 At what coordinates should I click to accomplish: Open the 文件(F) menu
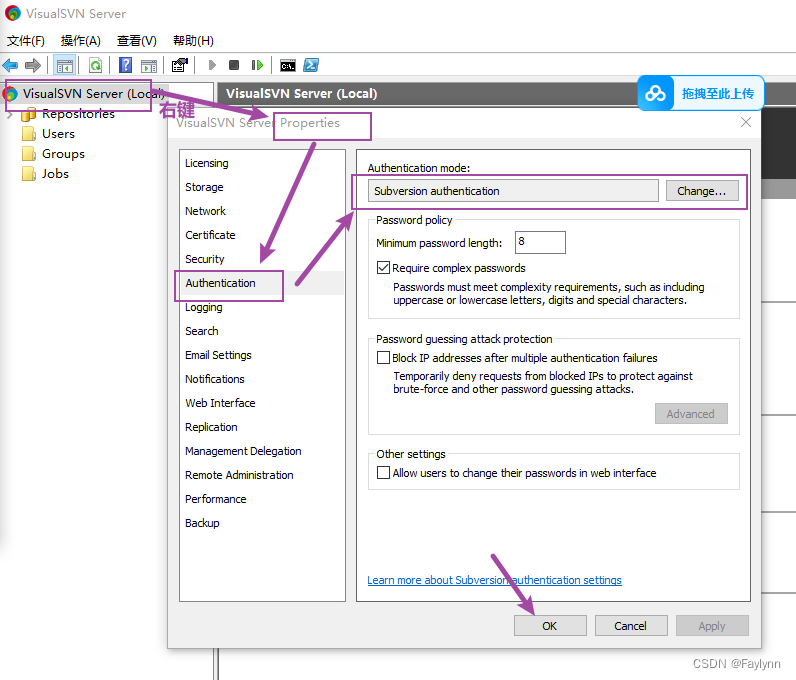point(25,41)
